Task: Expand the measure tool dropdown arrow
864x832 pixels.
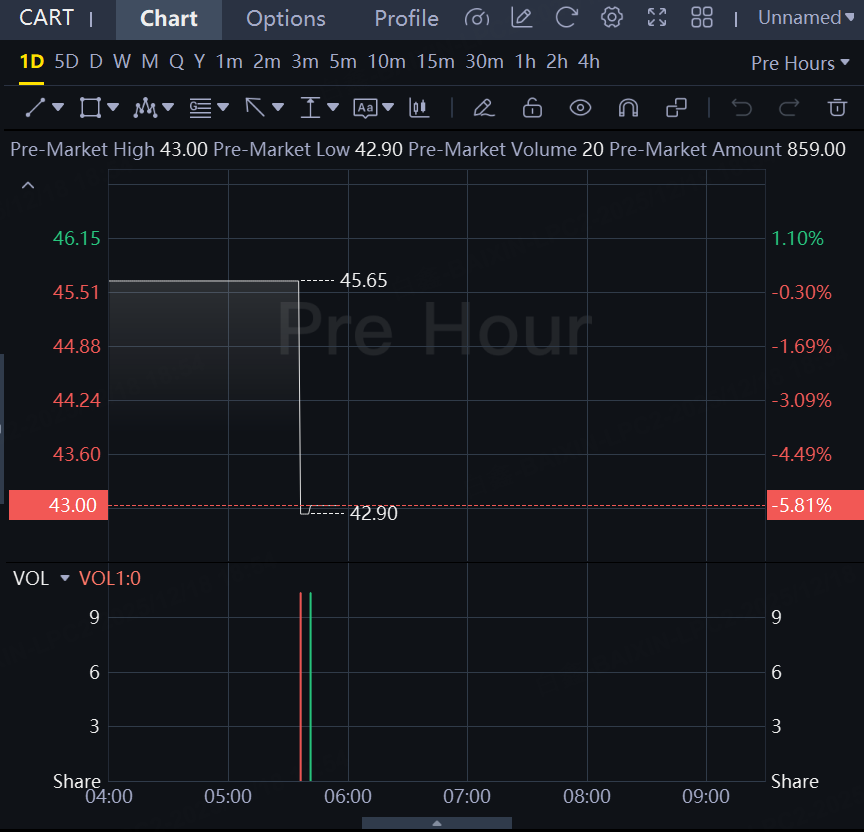Action: (333, 107)
